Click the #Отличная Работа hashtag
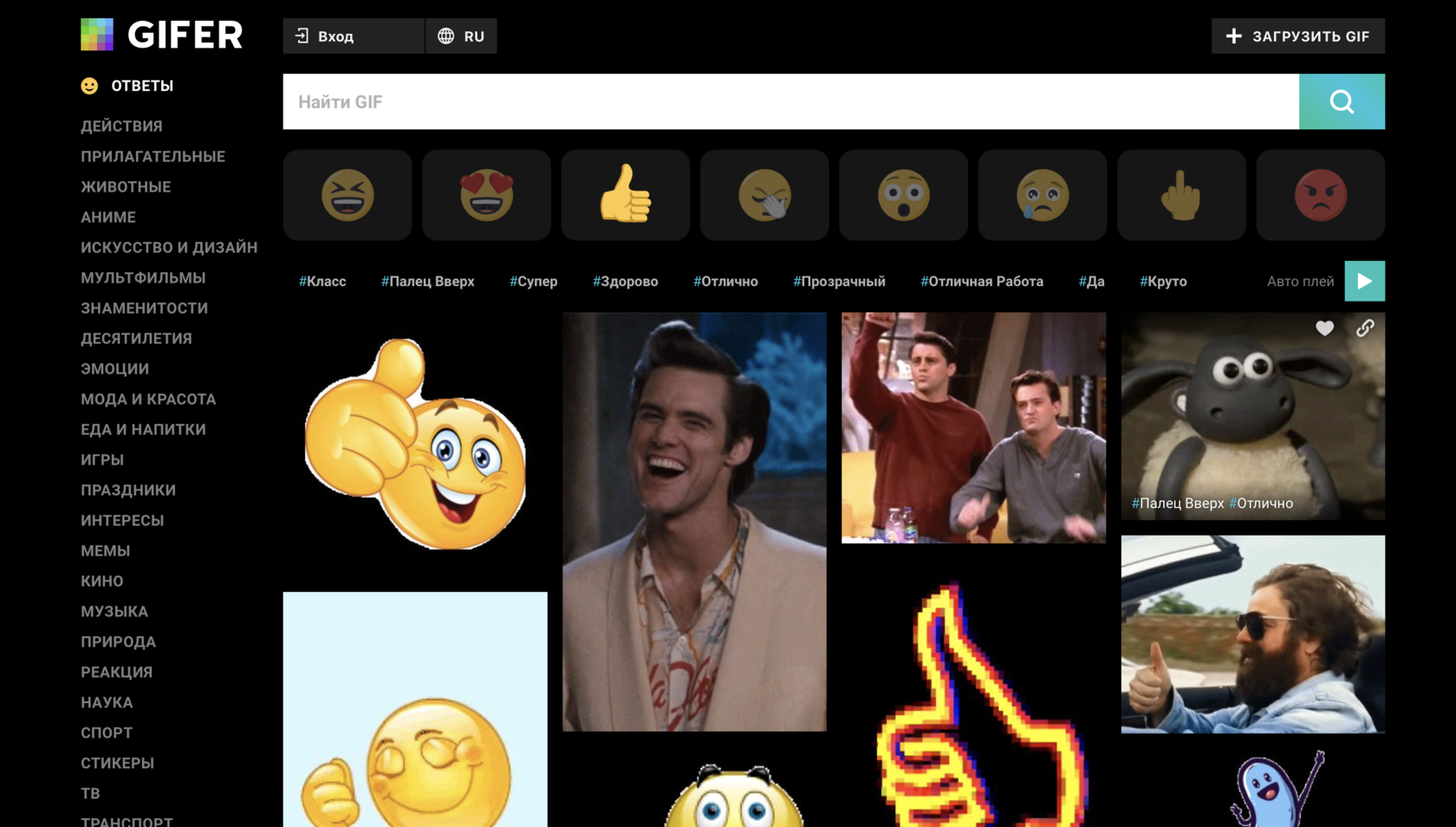This screenshot has height=827, width=1456. click(982, 281)
